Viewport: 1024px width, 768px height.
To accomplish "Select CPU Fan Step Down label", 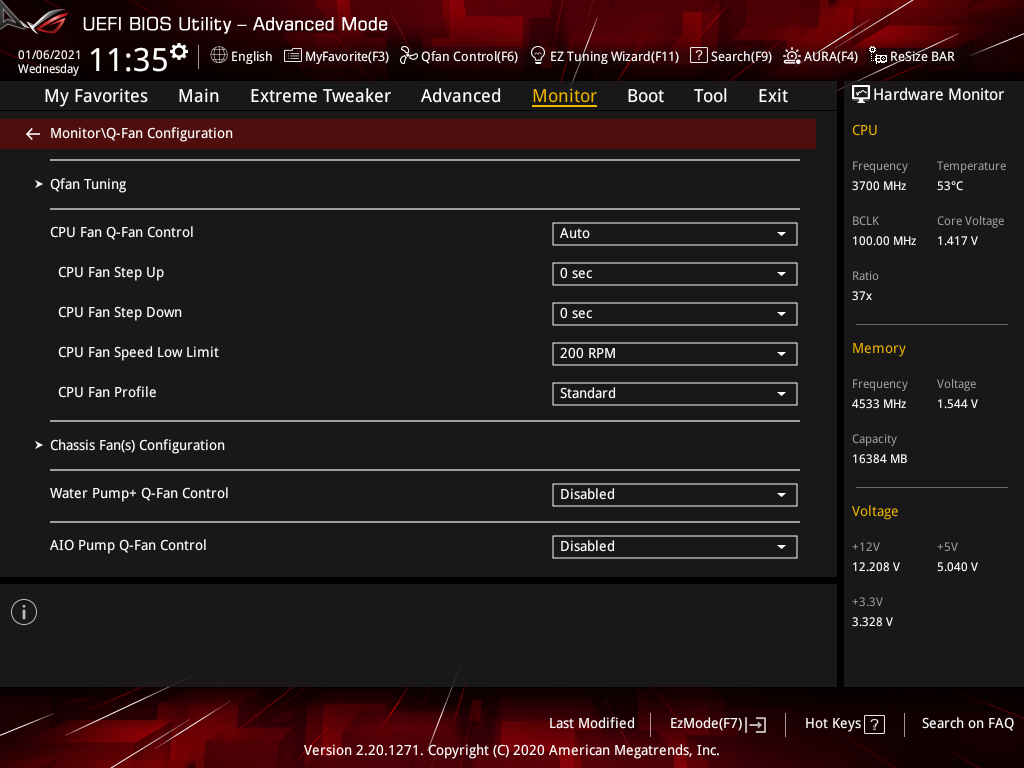I will coord(120,312).
